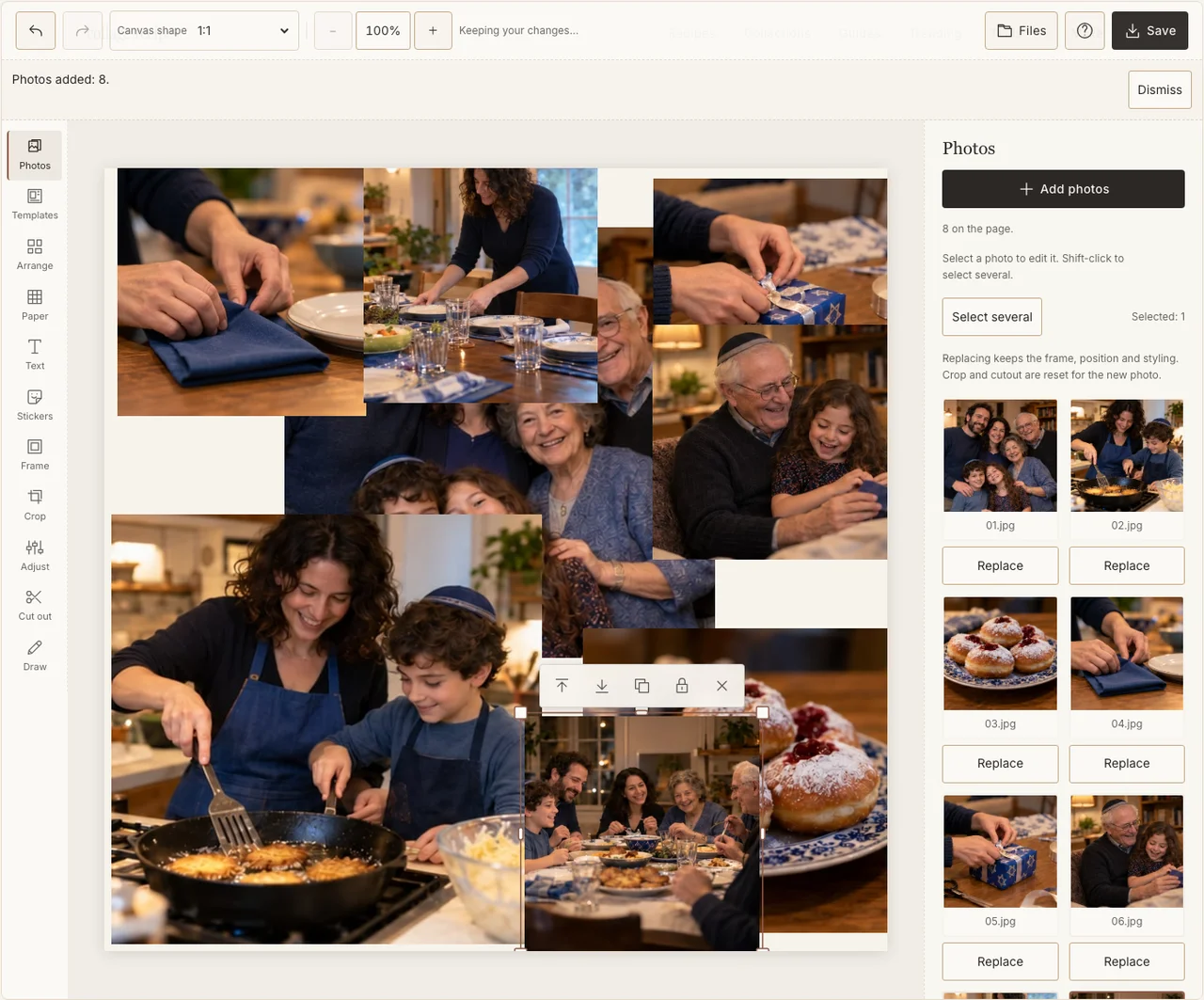This screenshot has width=1204, height=1000.
Task: Click the 'Selected: 1' label
Action: click(1158, 317)
